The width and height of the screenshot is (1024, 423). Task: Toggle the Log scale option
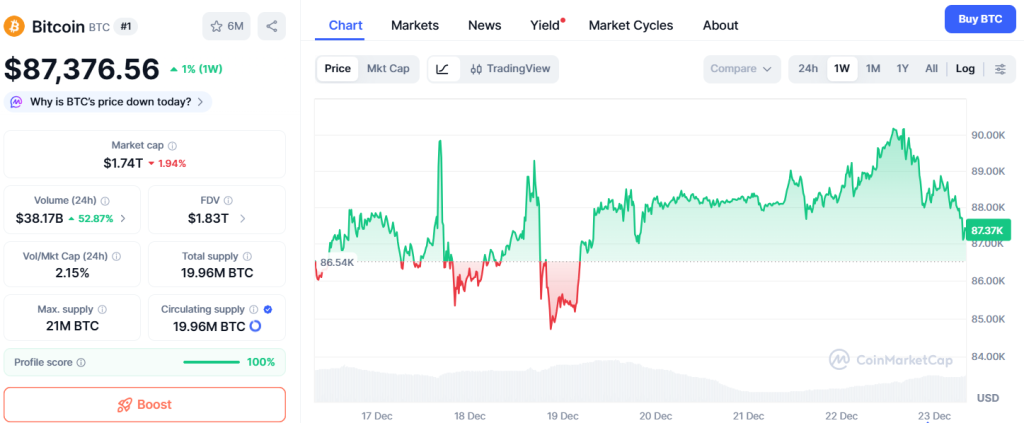click(x=965, y=69)
